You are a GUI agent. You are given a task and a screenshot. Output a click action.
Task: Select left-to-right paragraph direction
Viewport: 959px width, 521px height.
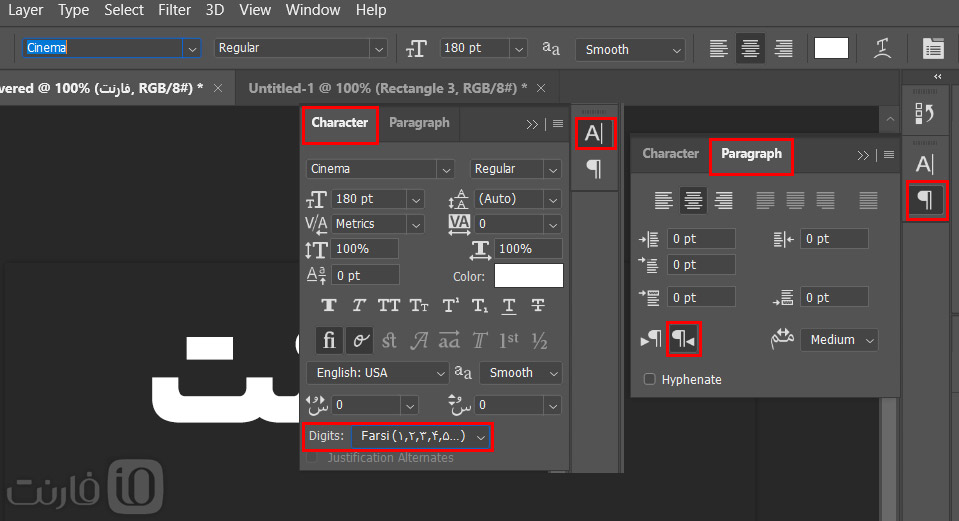pyautogui.click(x=651, y=339)
